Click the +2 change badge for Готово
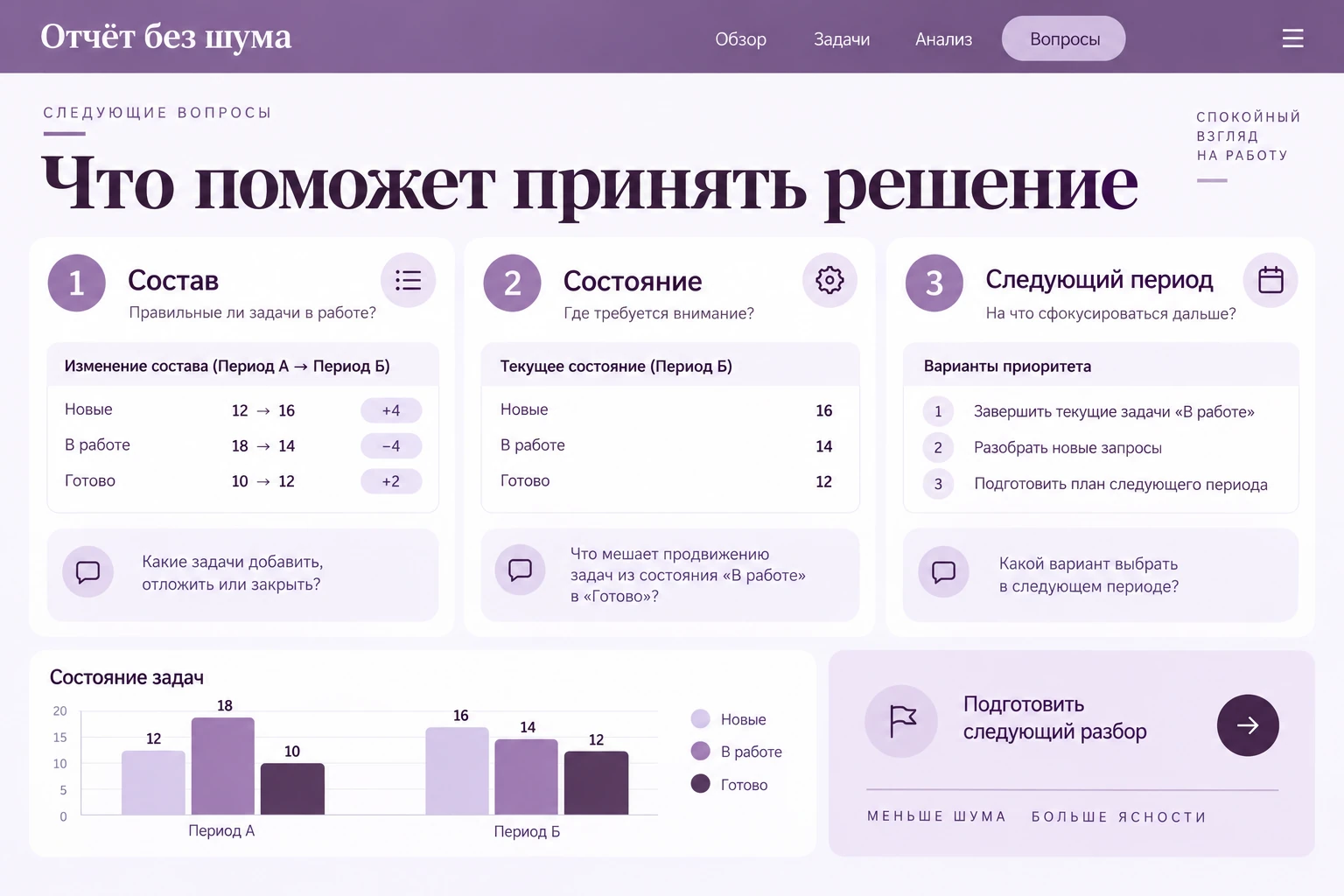This screenshot has height=896, width=1344. [x=391, y=481]
